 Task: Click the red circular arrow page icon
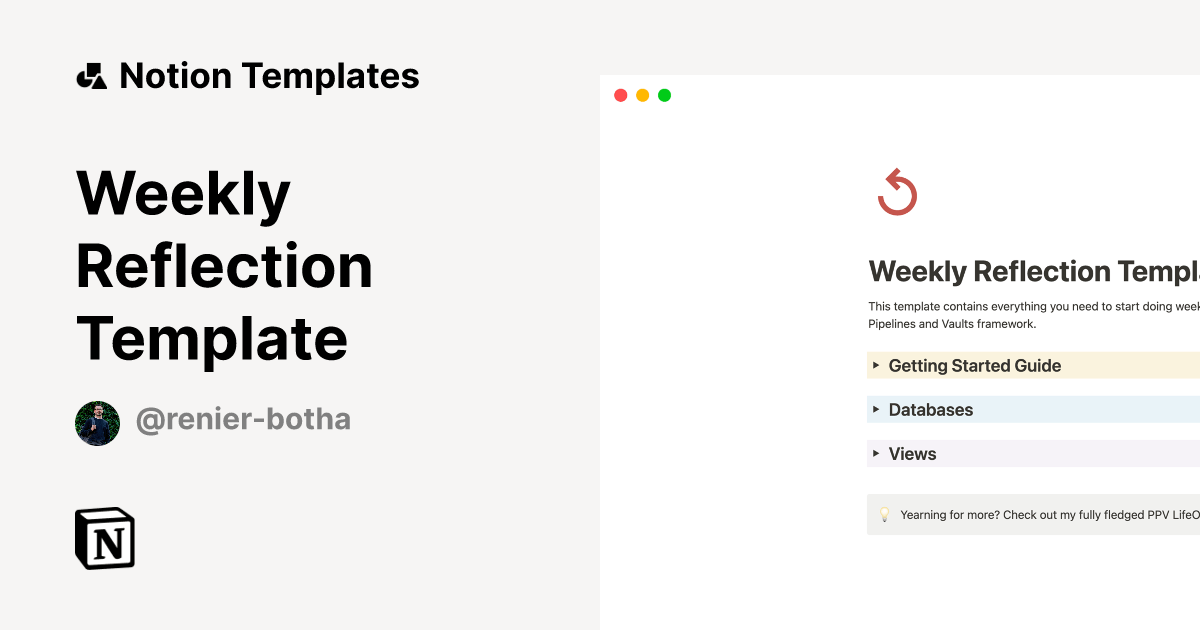tap(897, 192)
